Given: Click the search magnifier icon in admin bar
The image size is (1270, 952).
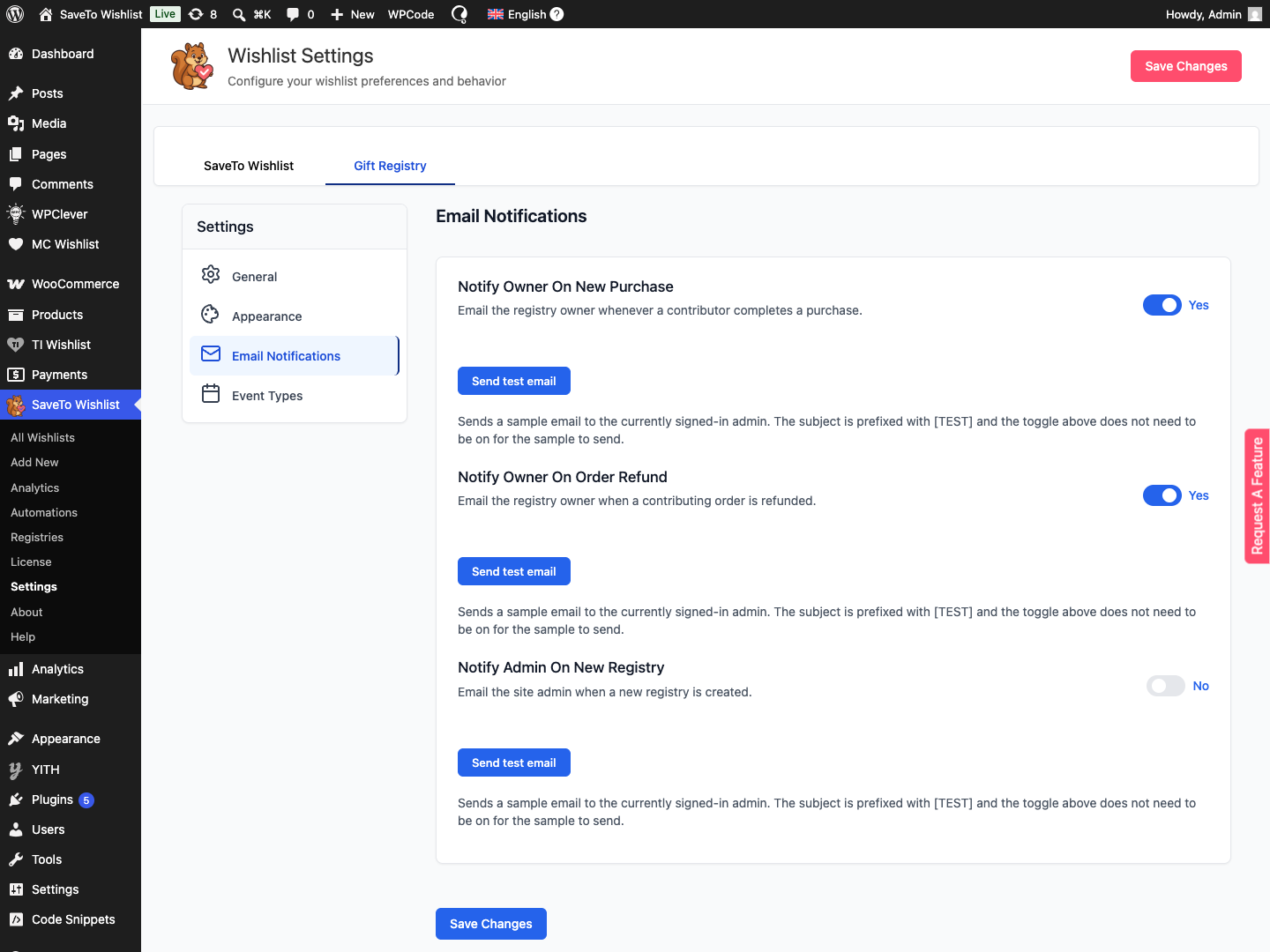Looking at the screenshot, I should click(239, 14).
